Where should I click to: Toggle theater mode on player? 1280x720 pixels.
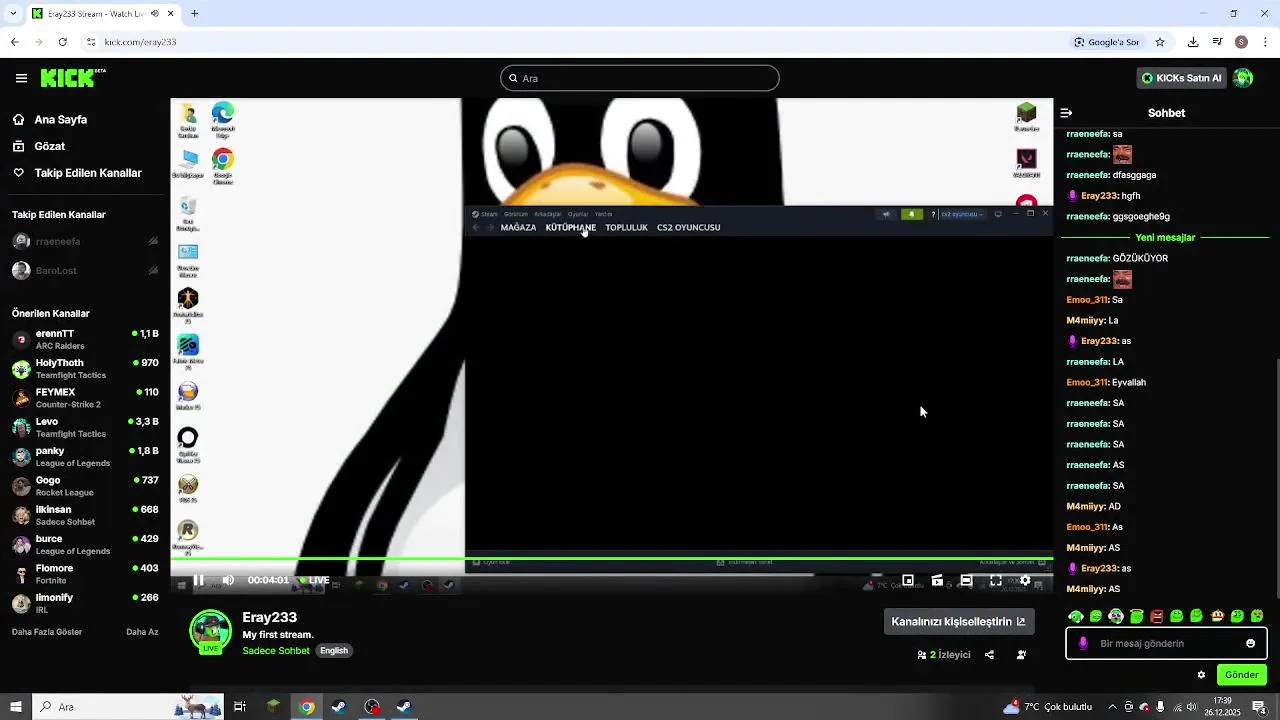click(966, 580)
